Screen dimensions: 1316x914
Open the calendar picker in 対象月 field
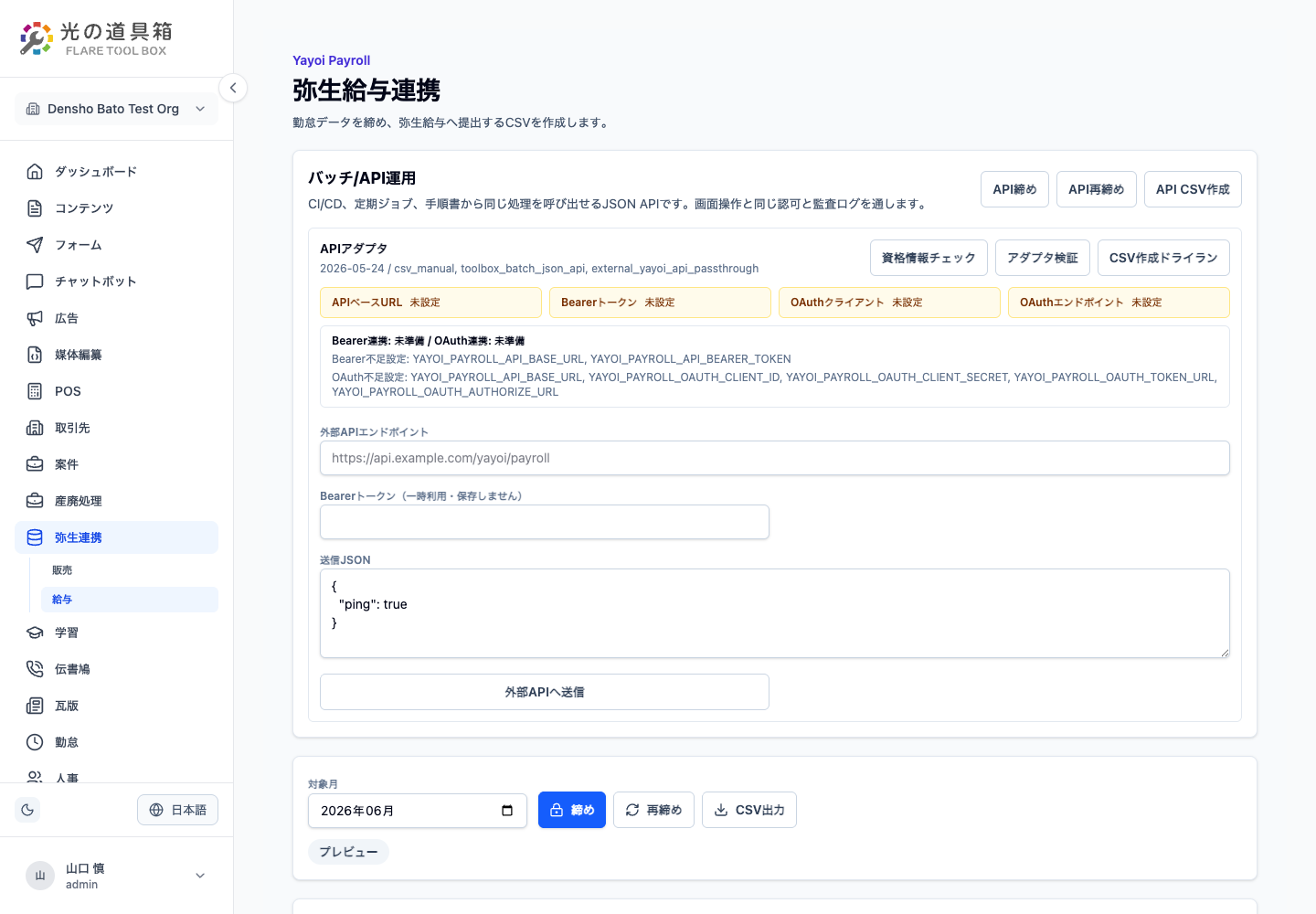[507, 811]
